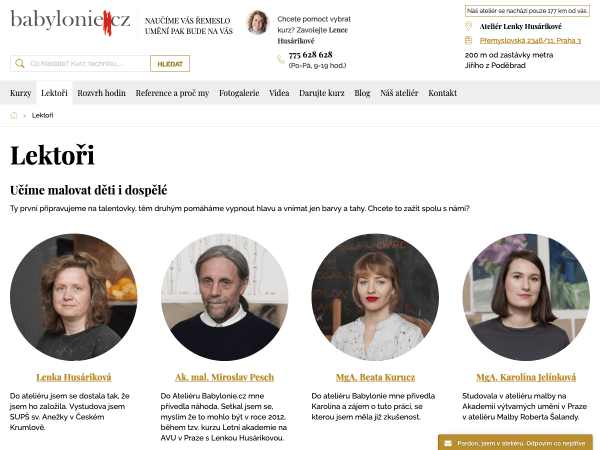Open the Rozvrh hodin menu item
600x450 pixels.
(101, 93)
